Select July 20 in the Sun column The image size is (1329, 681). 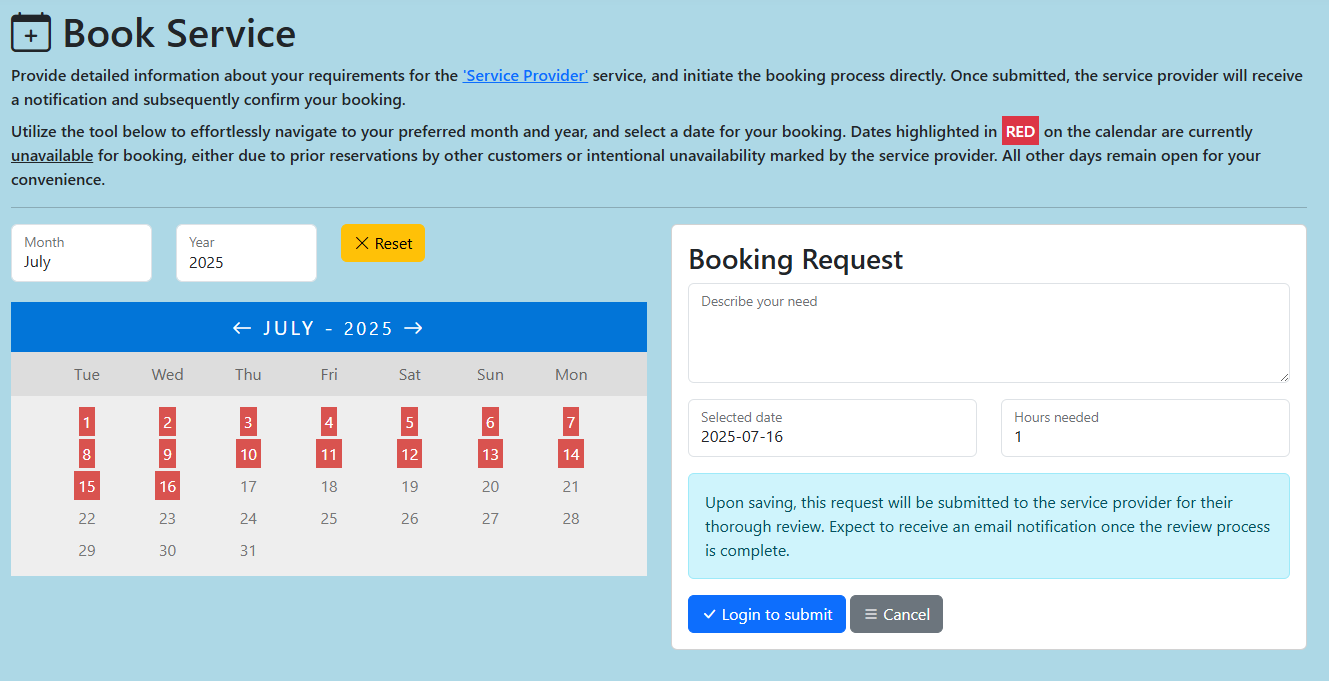tap(490, 487)
